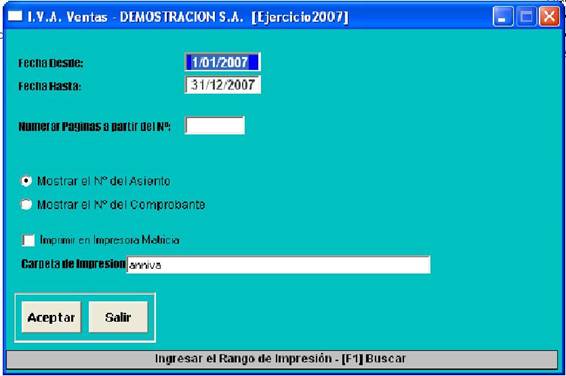Click the Carpeta de Impresion label
The height and width of the screenshot is (376, 566).
coord(73,264)
